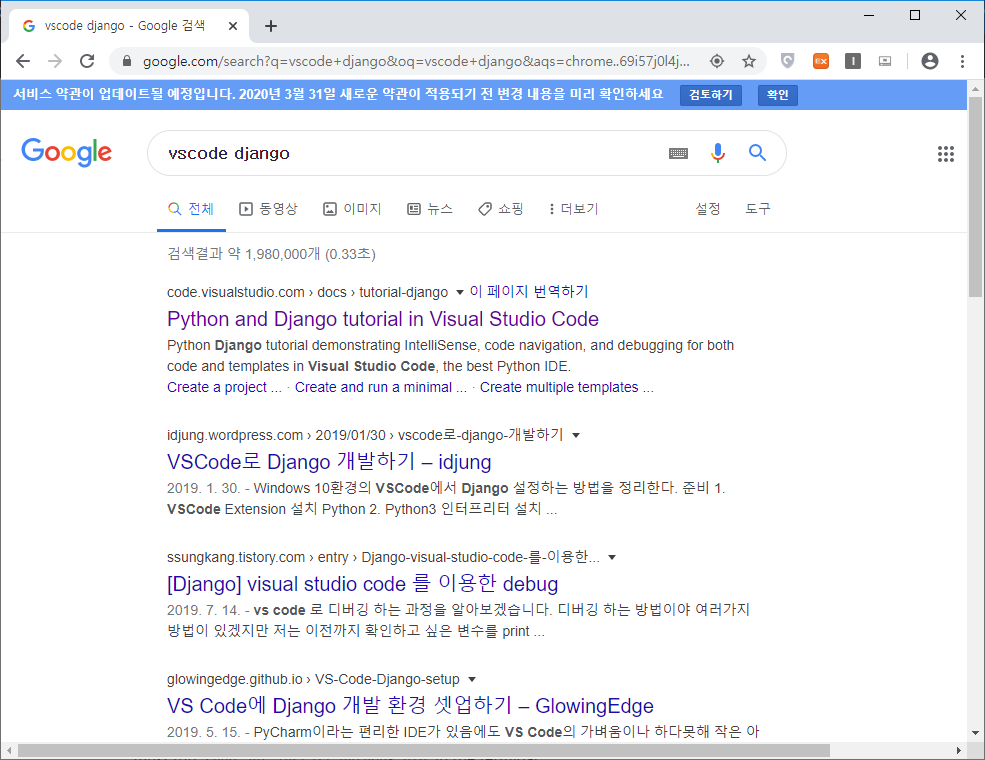Click 'ssungkang.tistory.com › entry' breadcrumb
This screenshot has height=760, width=985.
pos(258,558)
